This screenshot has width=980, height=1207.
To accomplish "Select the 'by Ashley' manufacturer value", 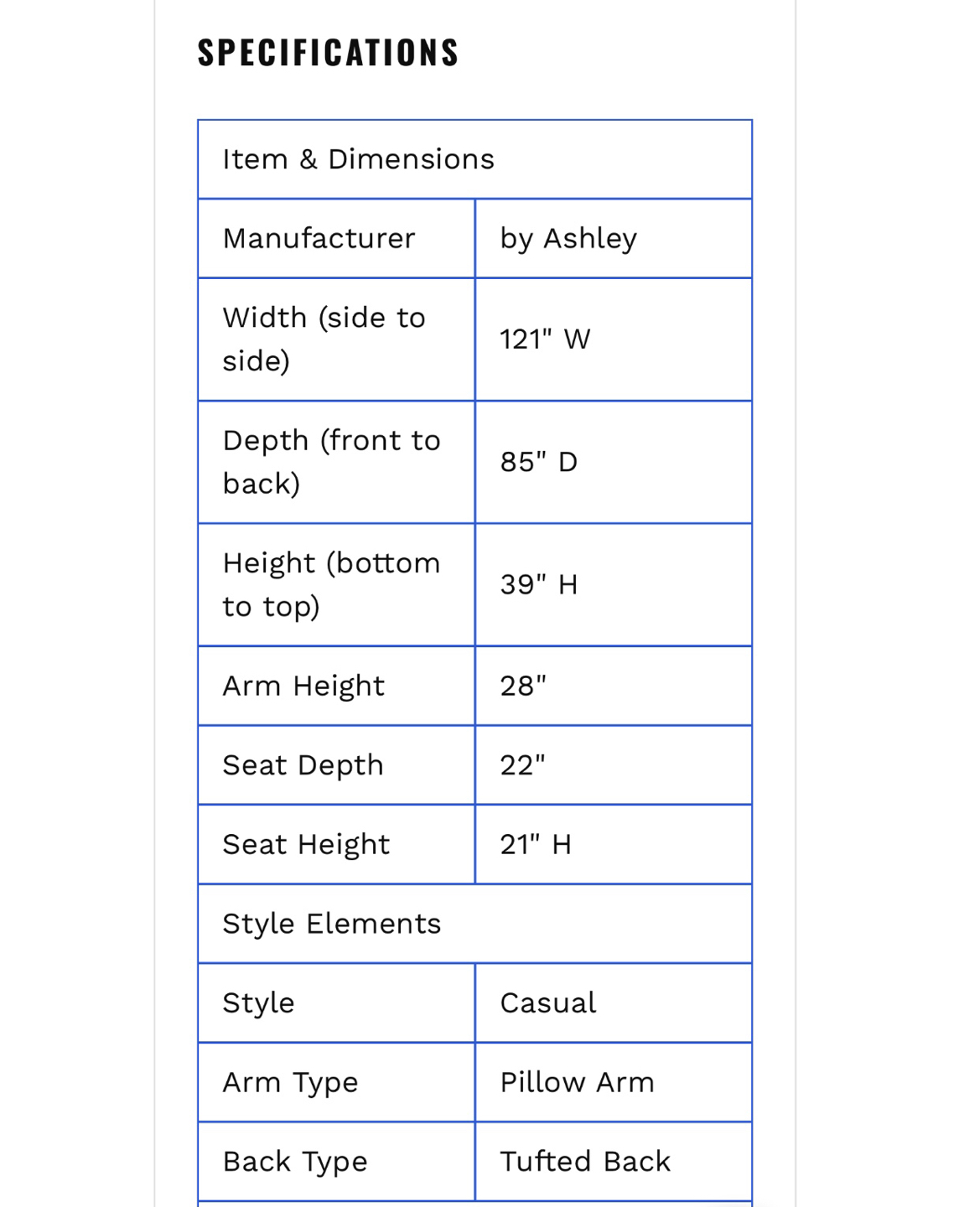I will (x=568, y=239).
